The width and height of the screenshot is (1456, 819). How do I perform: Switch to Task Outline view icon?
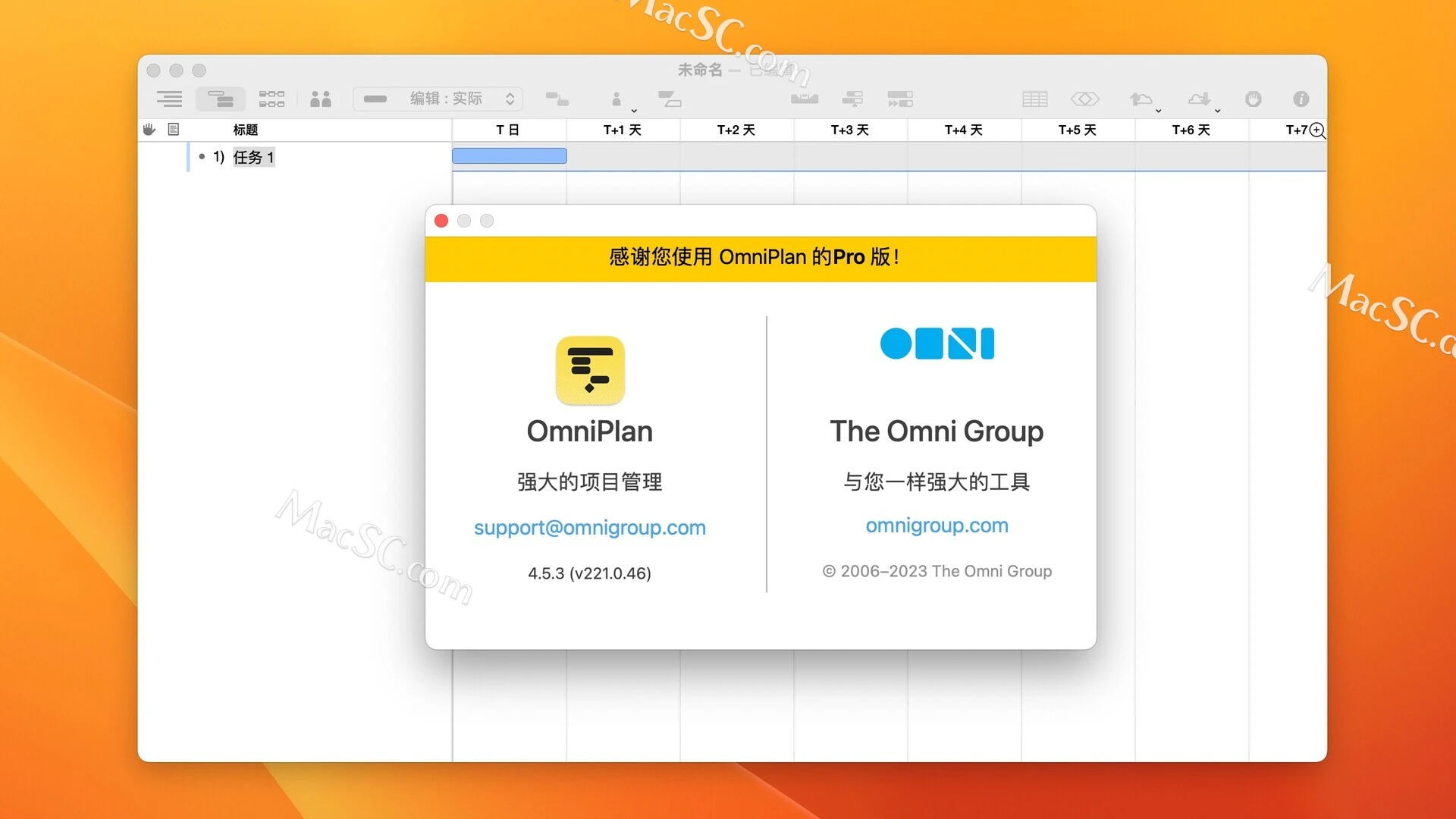pos(169,99)
